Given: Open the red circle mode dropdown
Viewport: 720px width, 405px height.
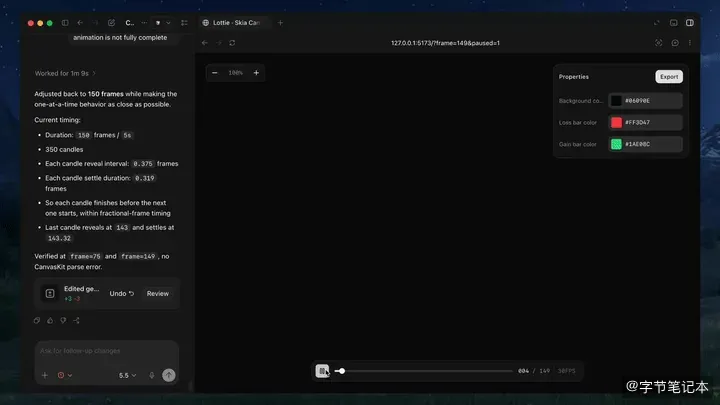Looking at the screenshot, I should click(65, 375).
